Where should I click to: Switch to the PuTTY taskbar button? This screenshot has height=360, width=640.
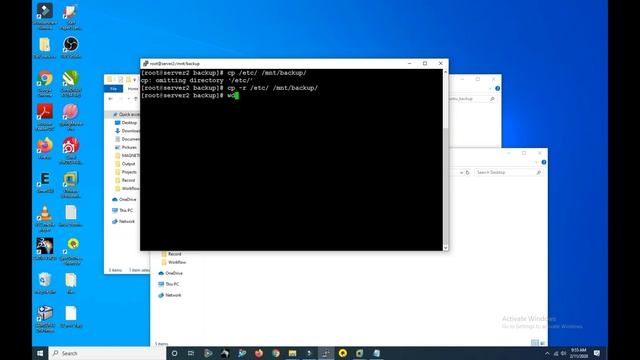point(326,353)
